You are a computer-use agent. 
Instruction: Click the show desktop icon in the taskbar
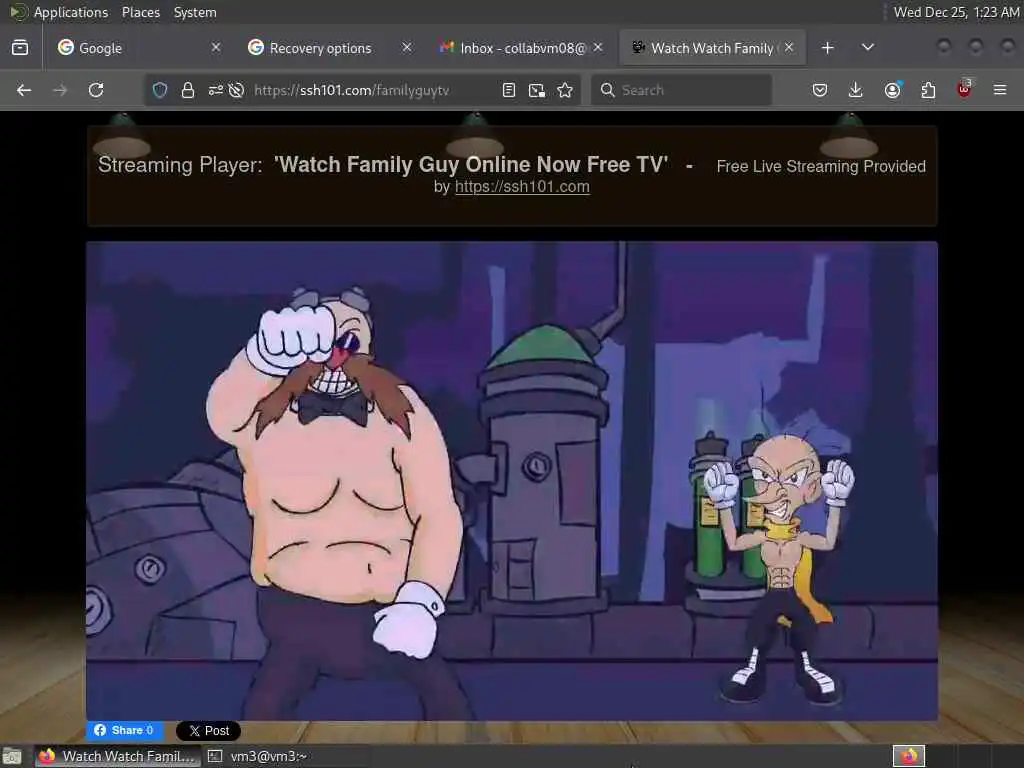(12, 756)
